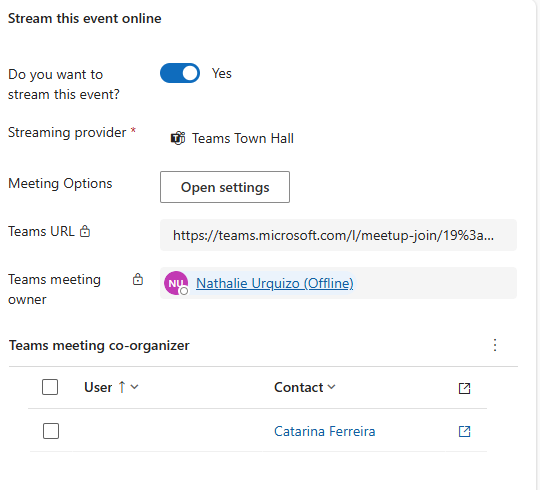Click the ascending sort arrow next to User
The height and width of the screenshot is (490, 540).
coord(122,387)
